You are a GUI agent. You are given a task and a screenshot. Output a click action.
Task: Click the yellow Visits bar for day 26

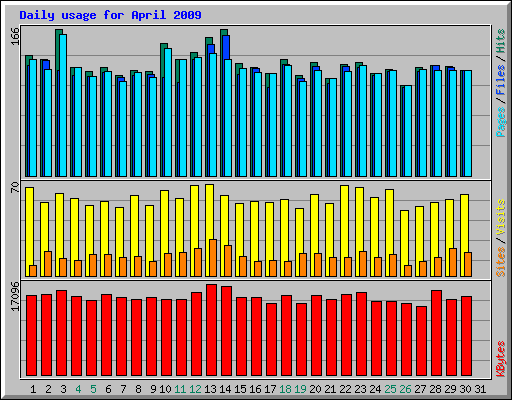[x=403, y=237]
